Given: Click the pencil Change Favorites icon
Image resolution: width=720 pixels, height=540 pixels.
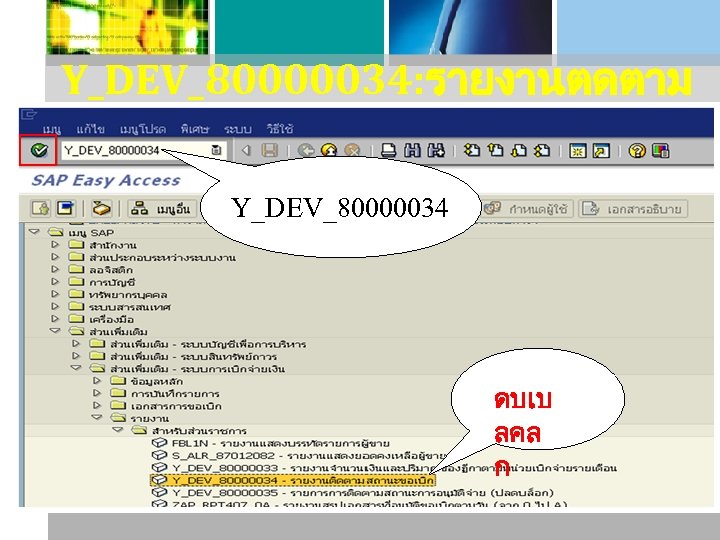Looking at the screenshot, I should (x=101, y=208).
